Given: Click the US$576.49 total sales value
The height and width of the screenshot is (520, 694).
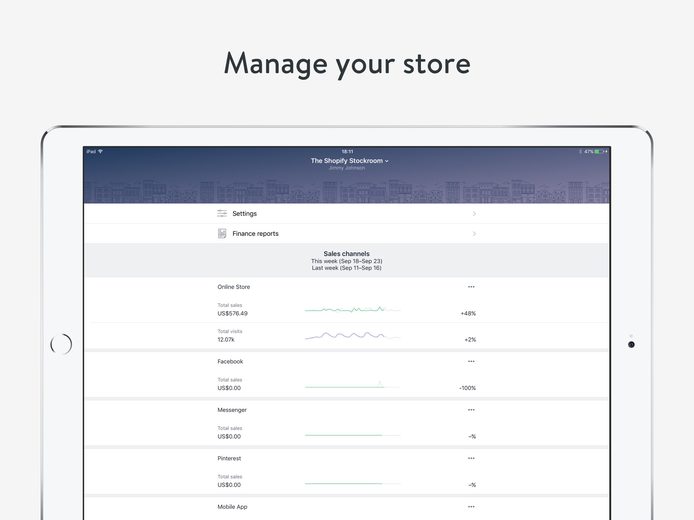Looking at the screenshot, I should (x=232, y=313).
